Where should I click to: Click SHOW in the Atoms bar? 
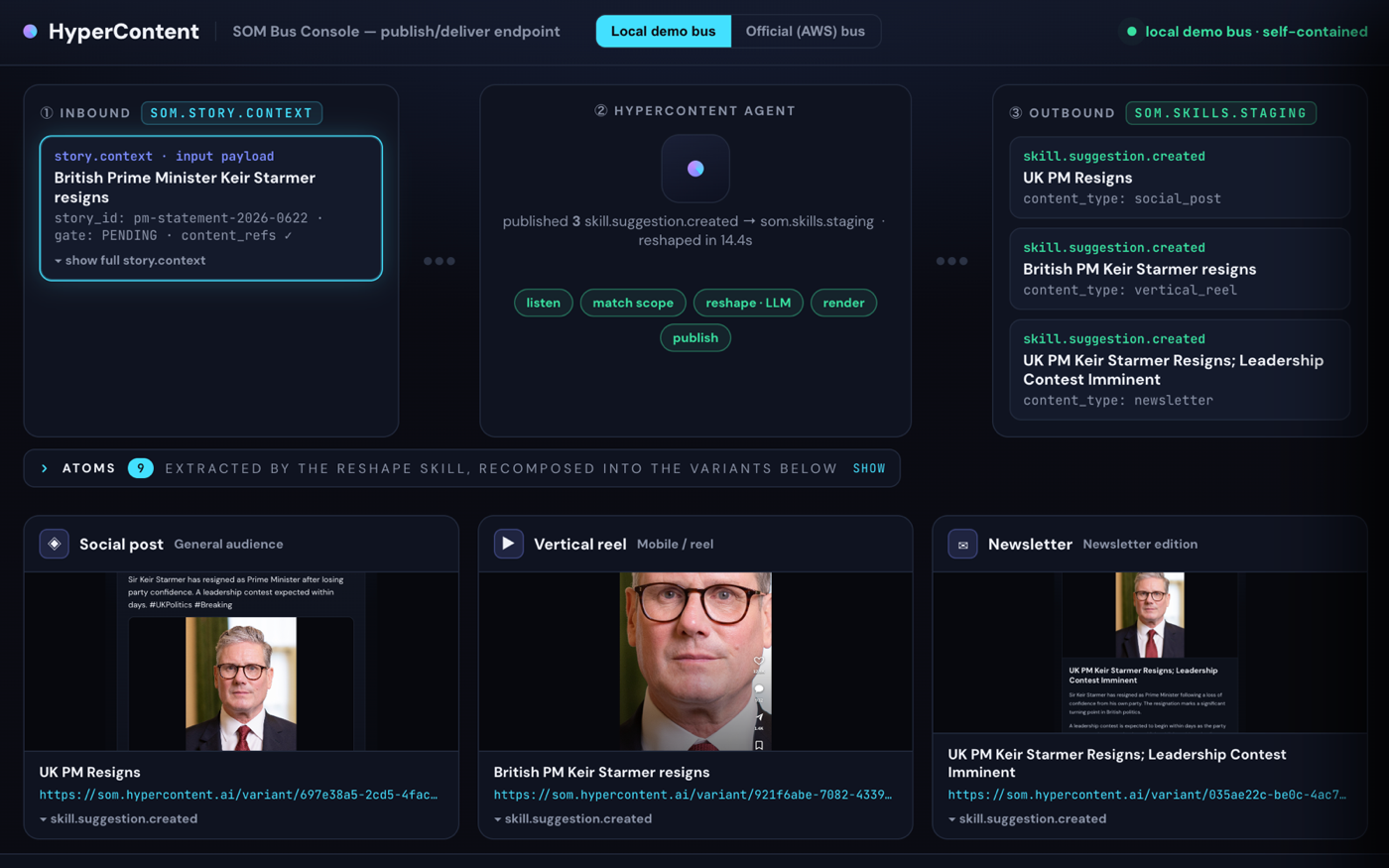pyautogui.click(x=869, y=468)
